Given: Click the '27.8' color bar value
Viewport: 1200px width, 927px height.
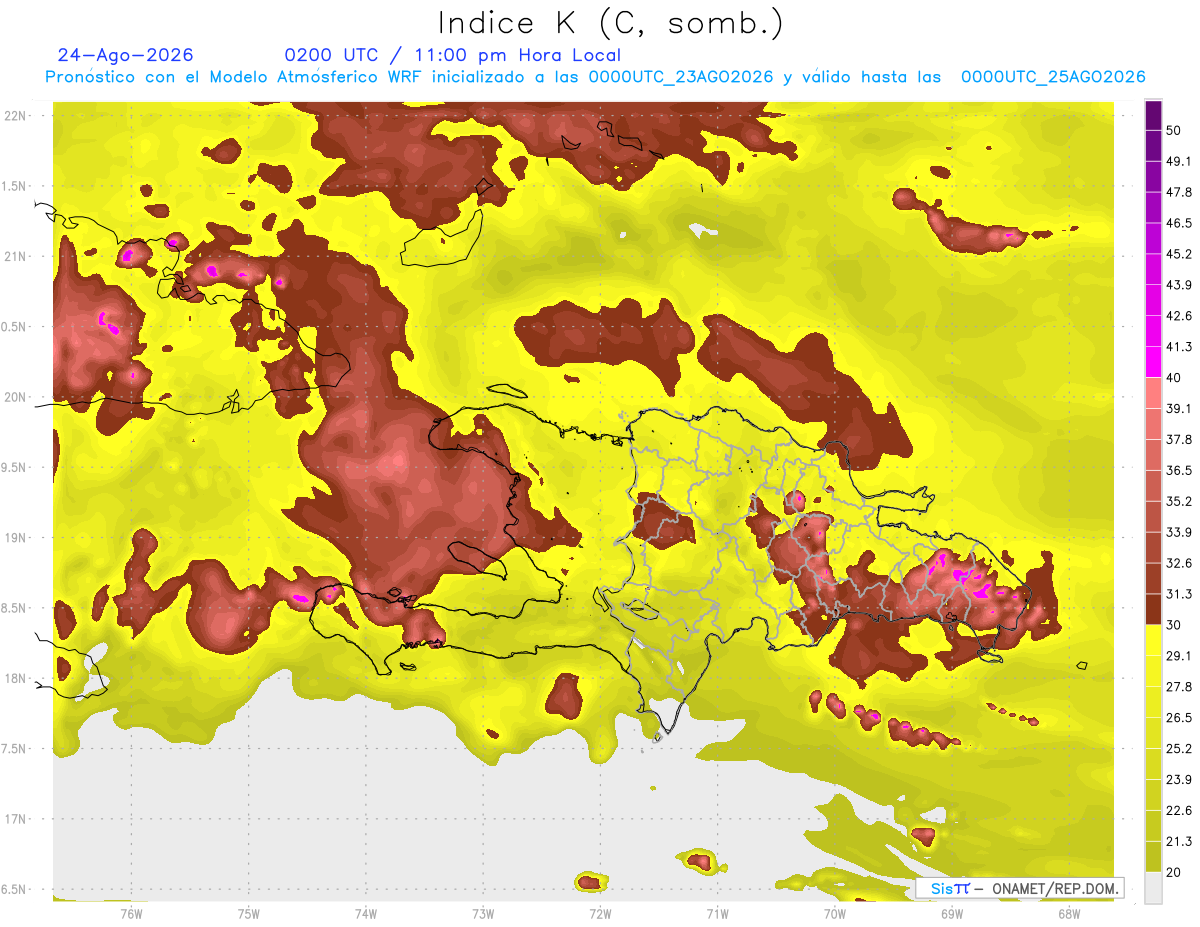Looking at the screenshot, I should pyautogui.click(x=1179, y=686).
